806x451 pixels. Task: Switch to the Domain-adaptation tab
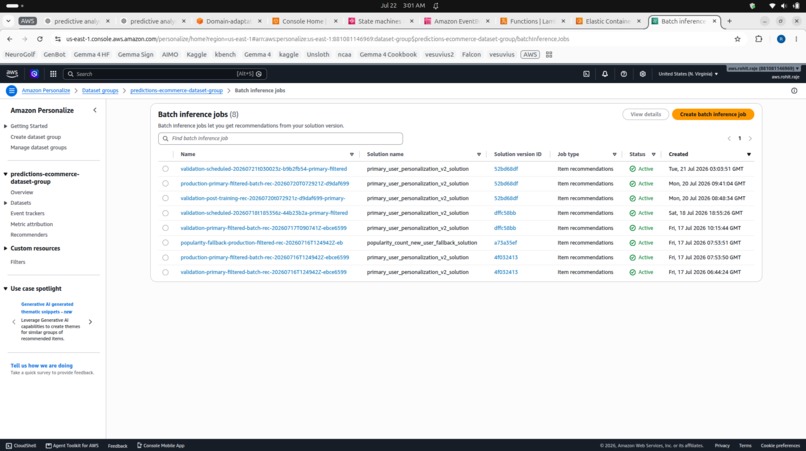pyautogui.click(x=228, y=21)
